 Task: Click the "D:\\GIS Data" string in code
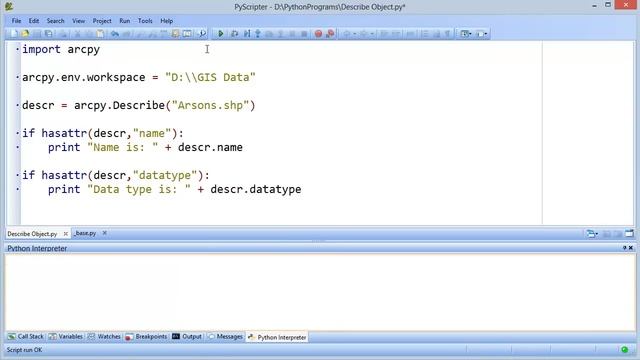click(210, 77)
